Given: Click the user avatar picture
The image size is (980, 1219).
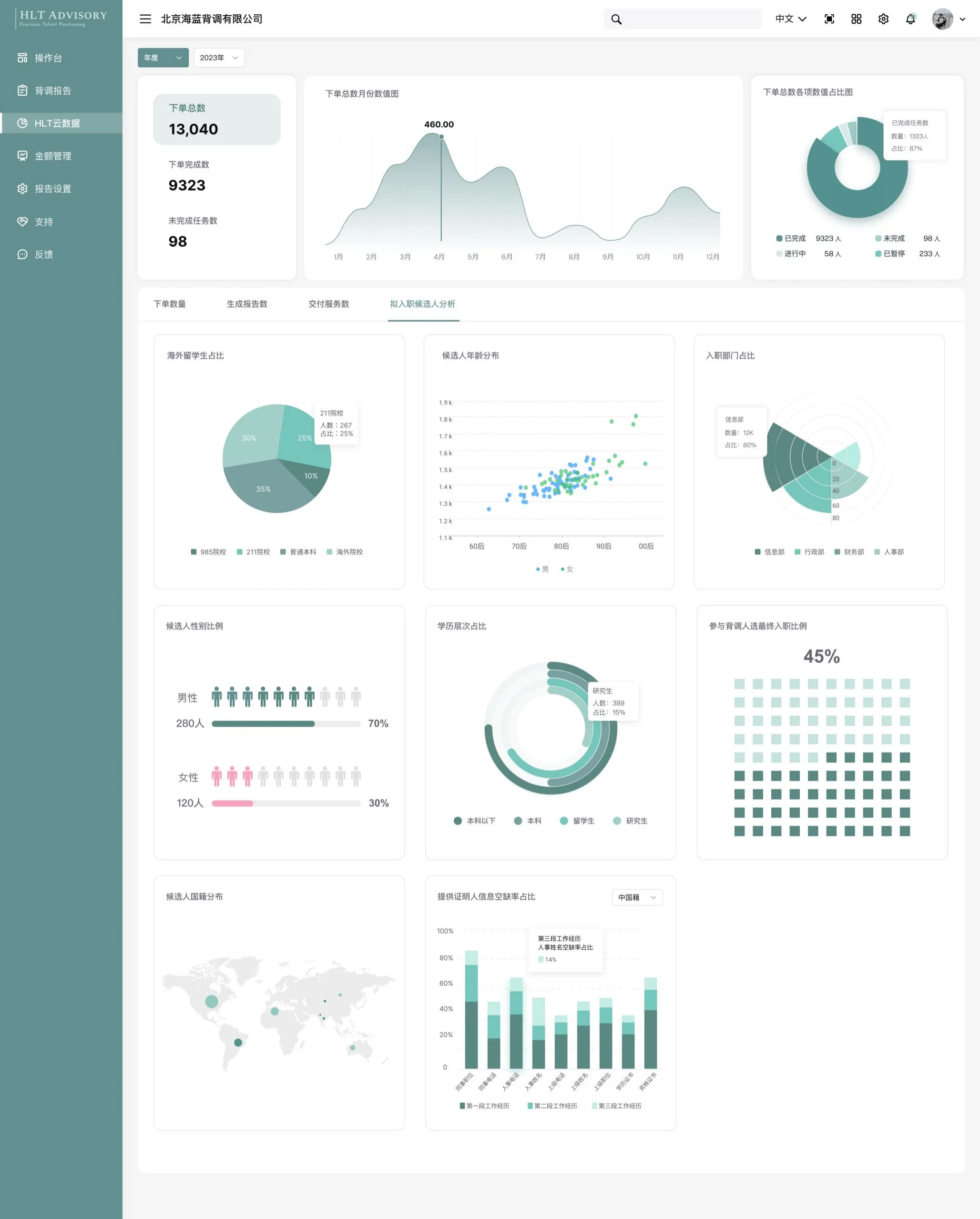Looking at the screenshot, I should [x=942, y=19].
